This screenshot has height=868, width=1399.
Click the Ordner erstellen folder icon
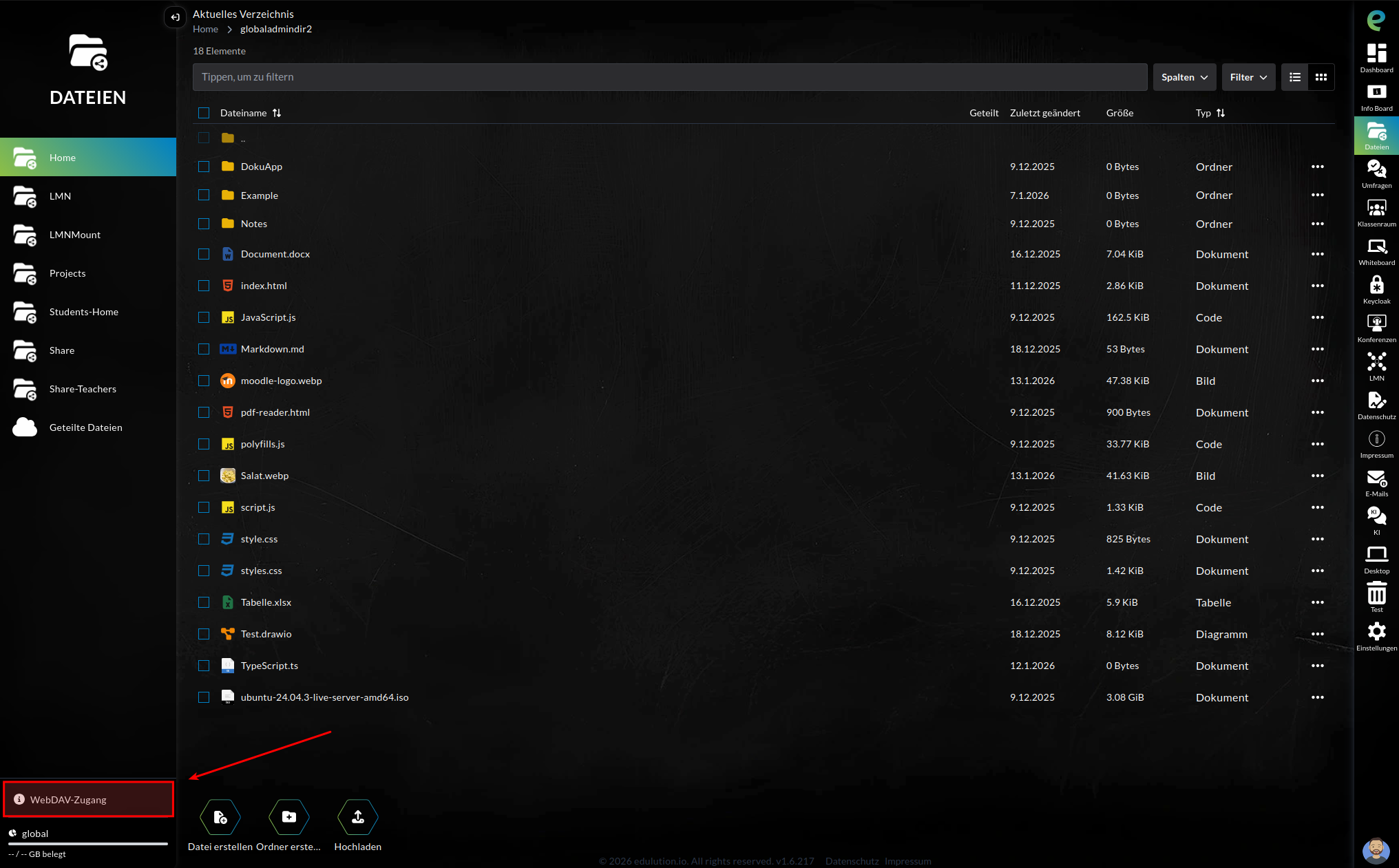pos(289,817)
